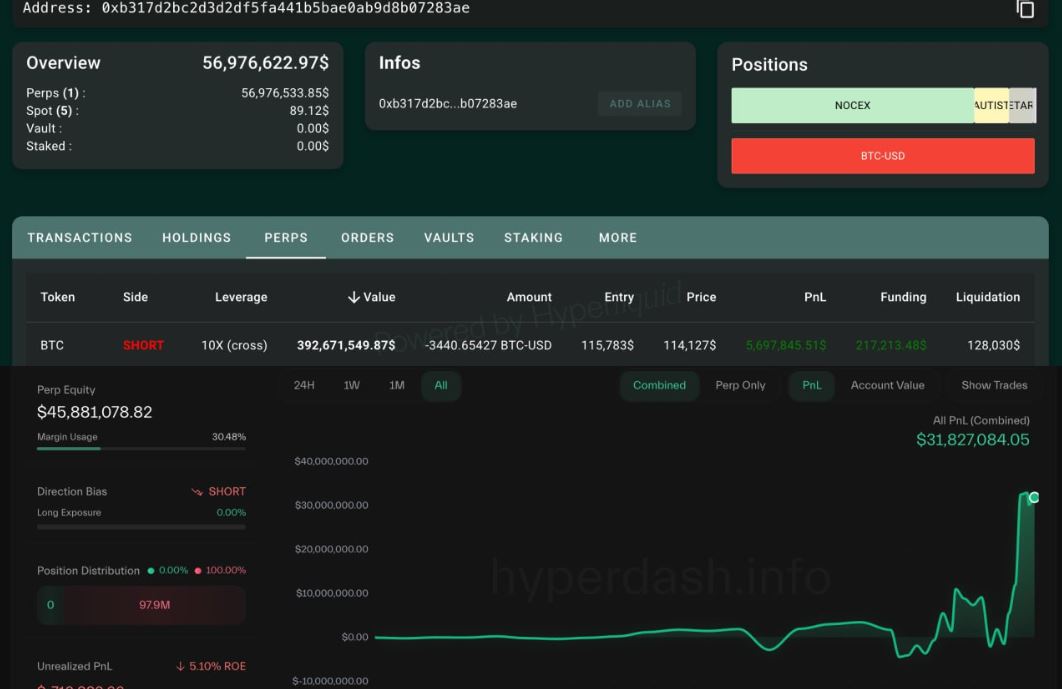The height and width of the screenshot is (689, 1062).
Task: Select the All time range filter
Action: (x=440, y=384)
